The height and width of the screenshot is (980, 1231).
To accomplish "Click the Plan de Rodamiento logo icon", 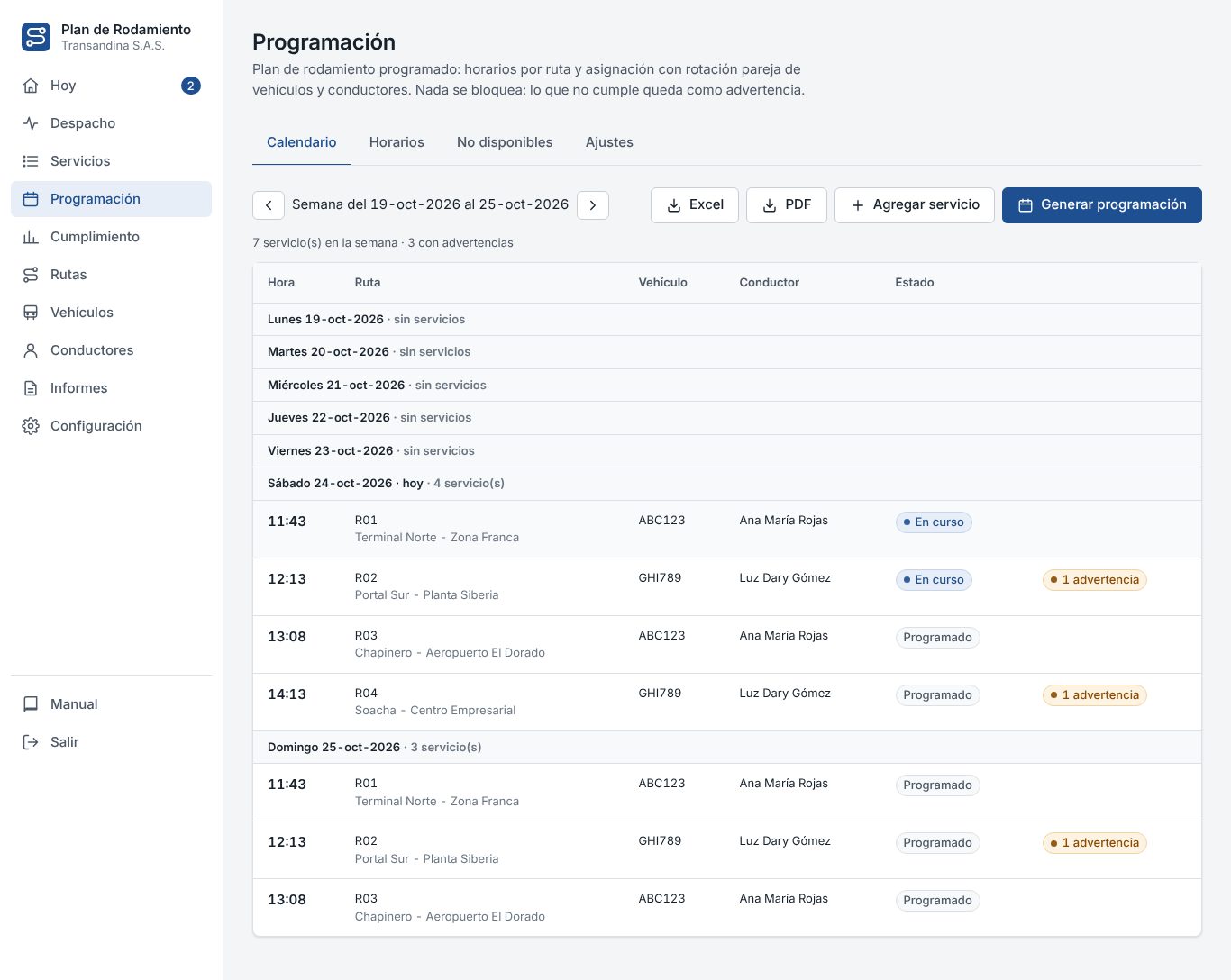I will (x=36, y=37).
